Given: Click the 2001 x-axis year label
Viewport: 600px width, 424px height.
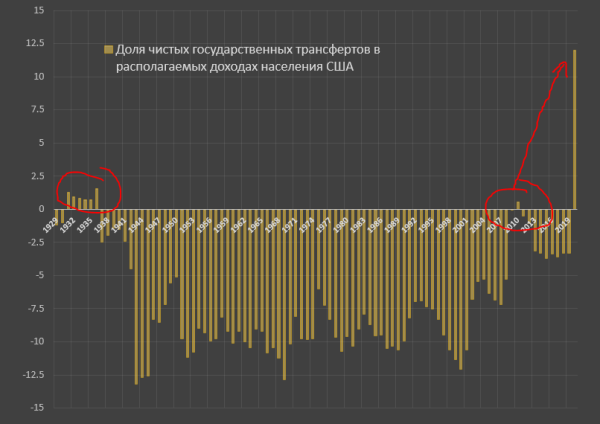Looking at the screenshot, I should tap(460, 225).
